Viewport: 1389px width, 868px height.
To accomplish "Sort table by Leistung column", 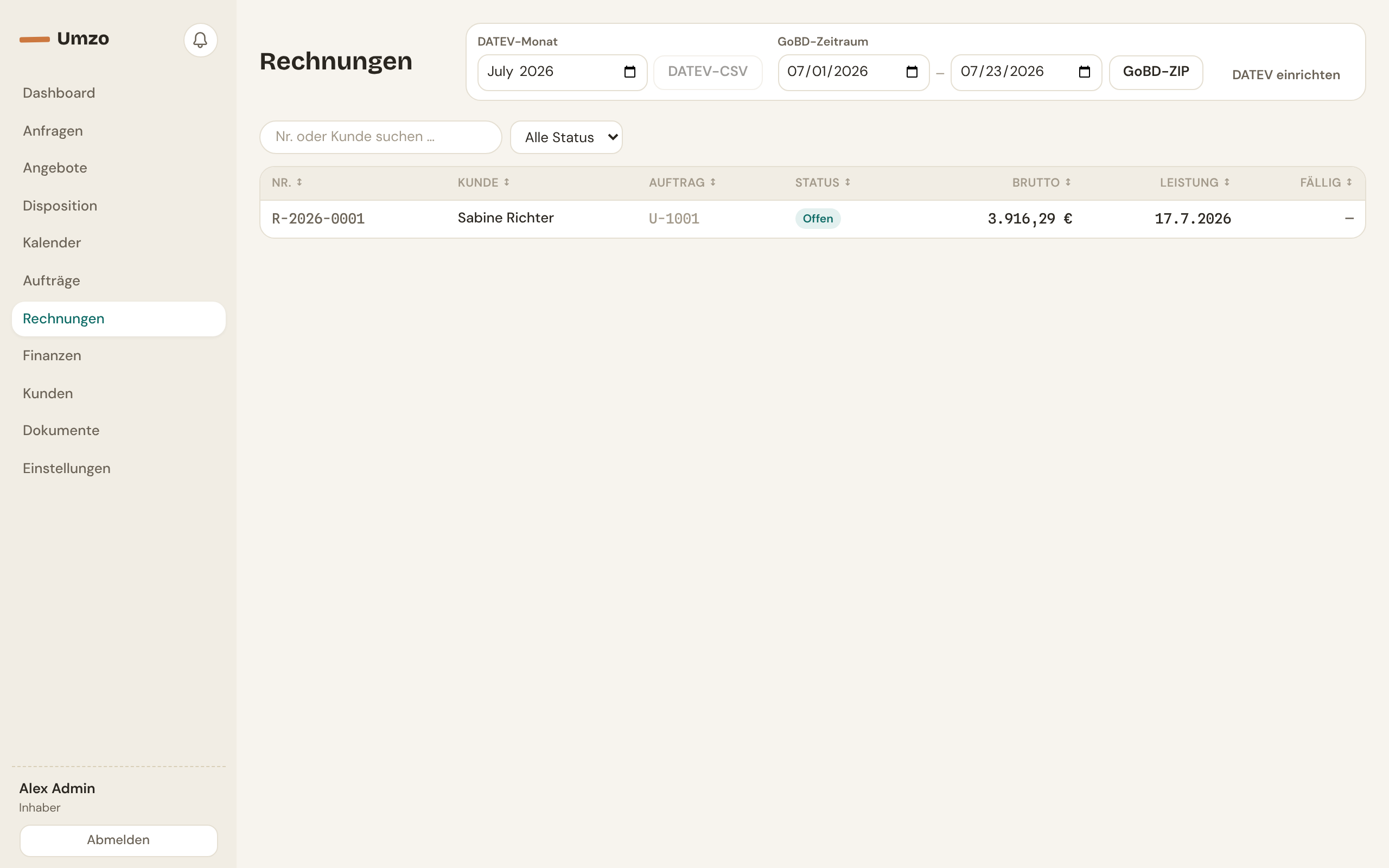I will (x=1195, y=183).
